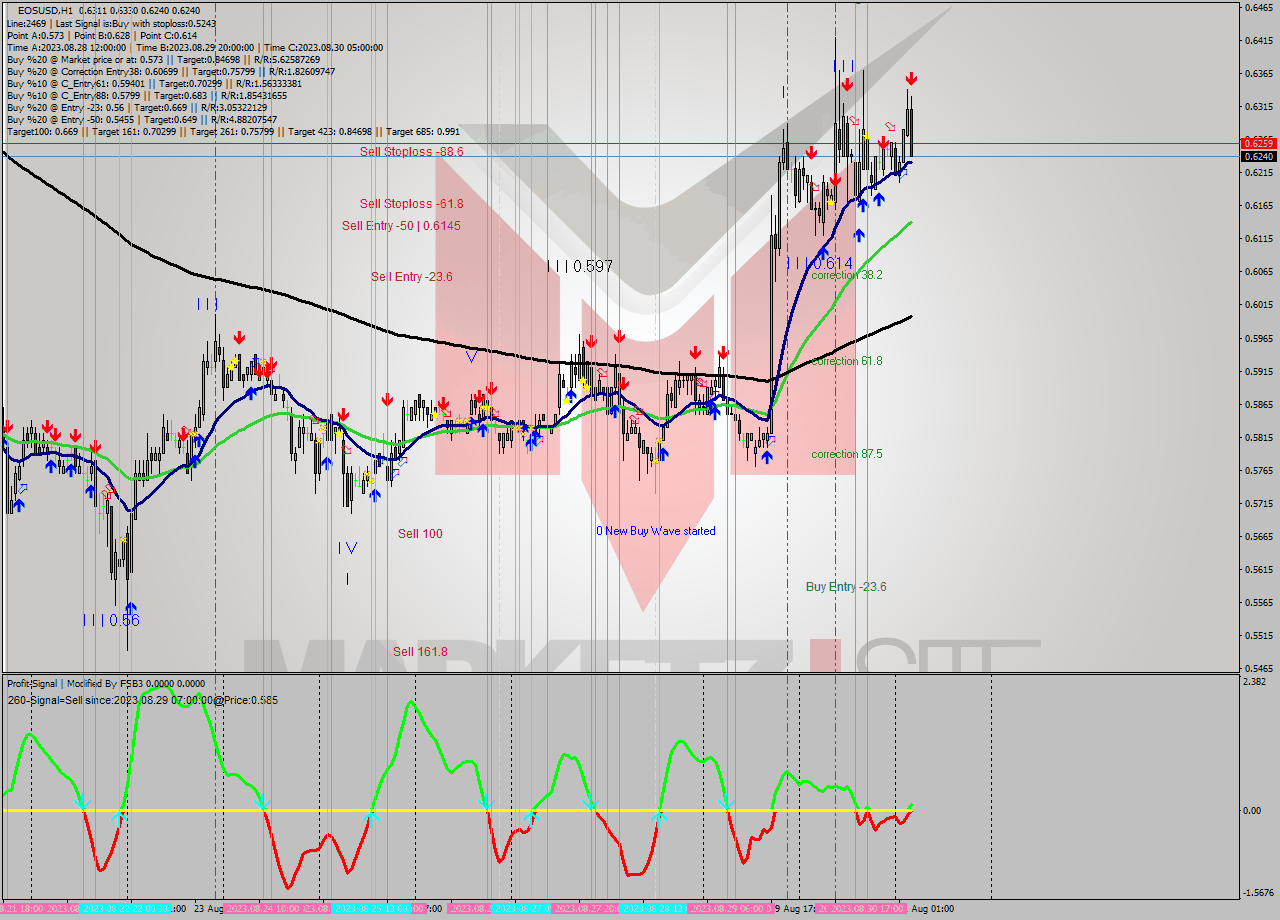This screenshot has height=920, width=1280.
Task: Click the 0.00 indicator scale value
Action: 1253,810
